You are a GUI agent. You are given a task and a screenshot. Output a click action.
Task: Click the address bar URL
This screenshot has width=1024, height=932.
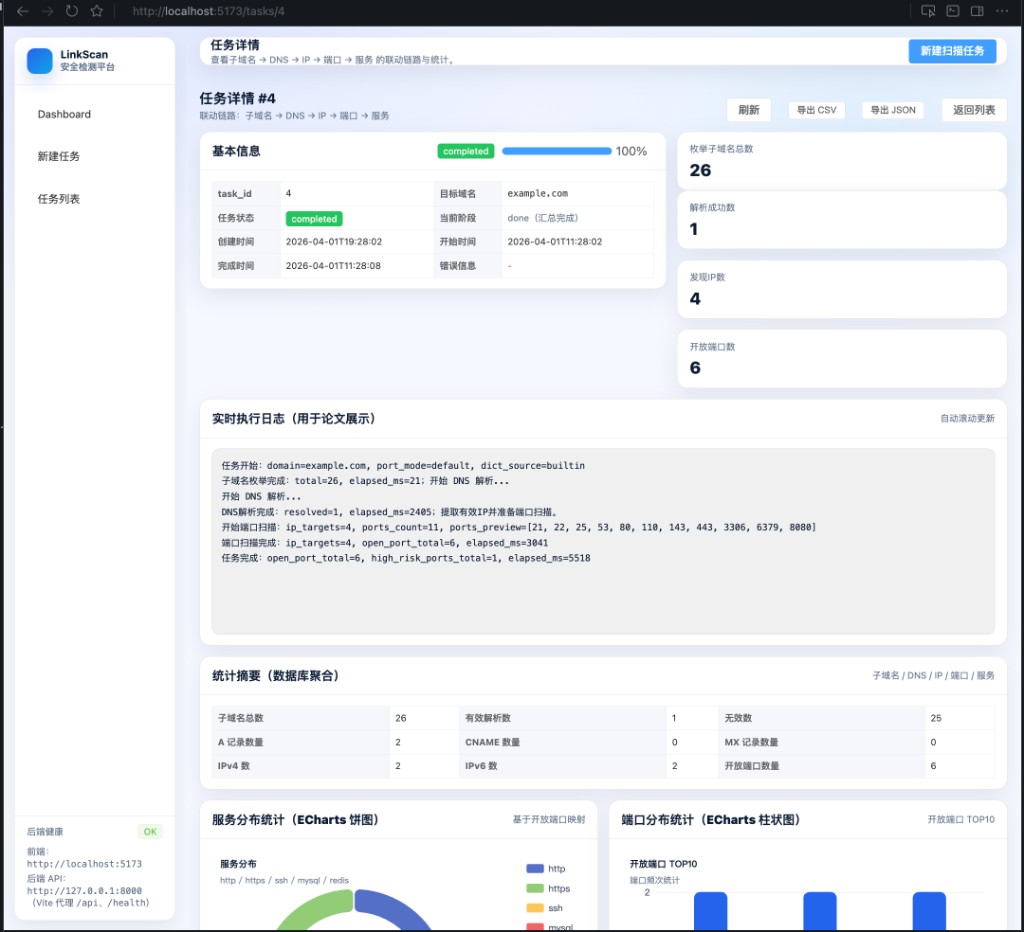[208, 11]
